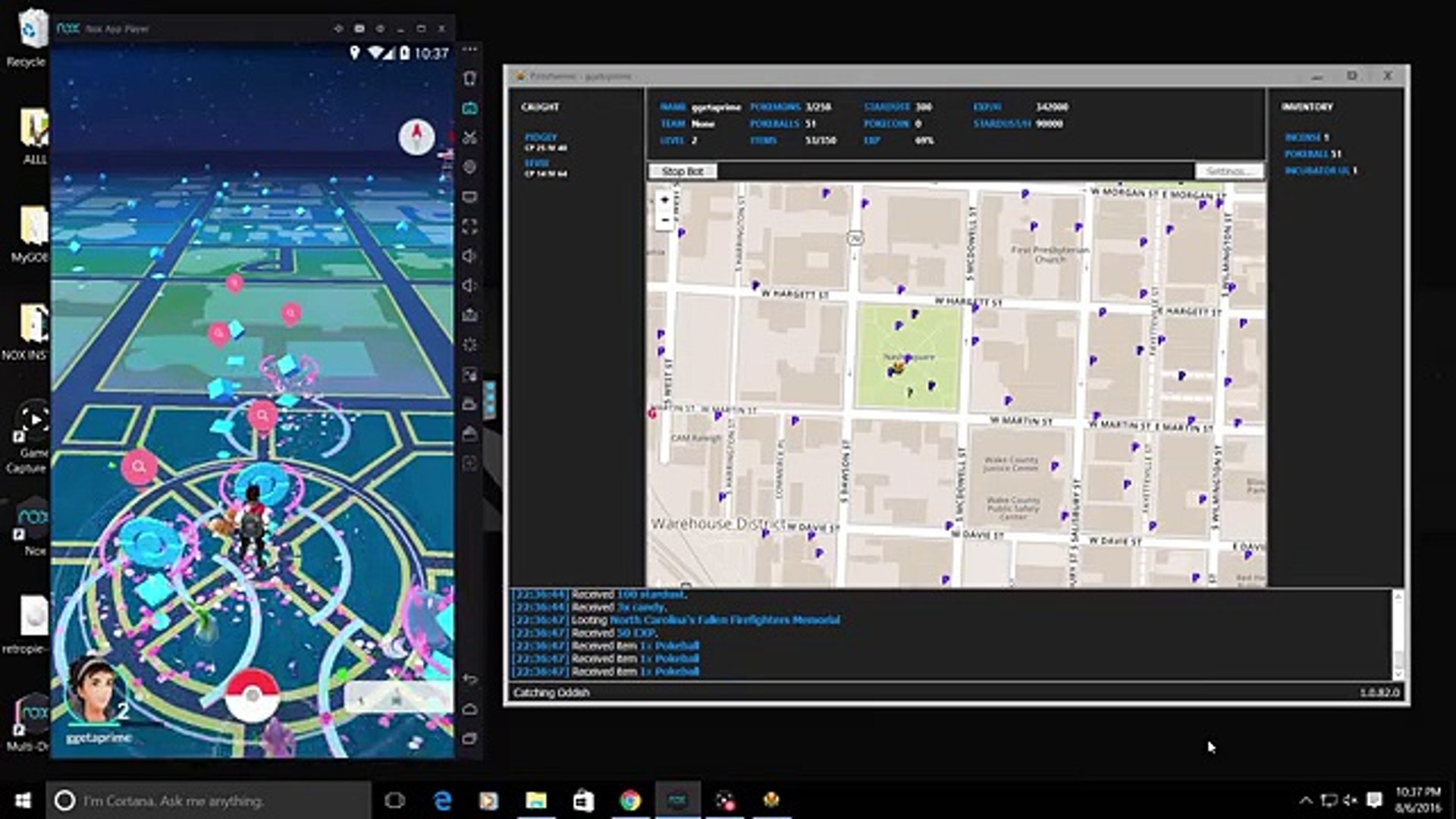Open the Nox three-dots more menu
Screen dimensions: 1456x819
pyautogui.click(x=469, y=50)
